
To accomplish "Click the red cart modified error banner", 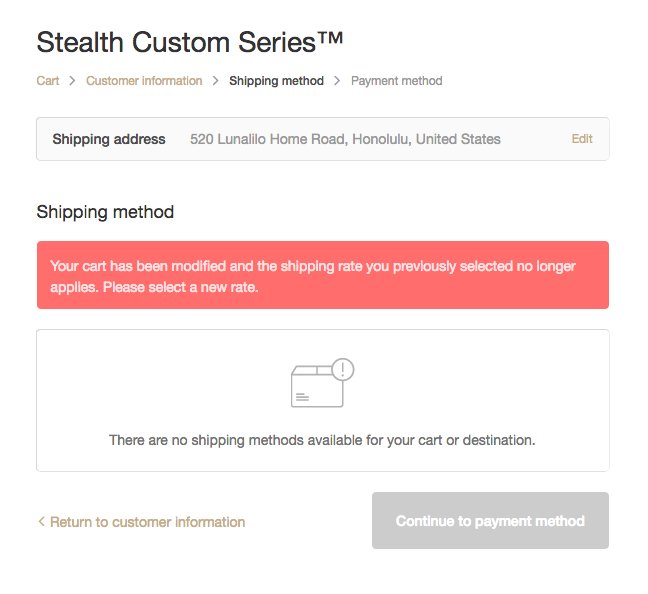I will click(323, 275).
